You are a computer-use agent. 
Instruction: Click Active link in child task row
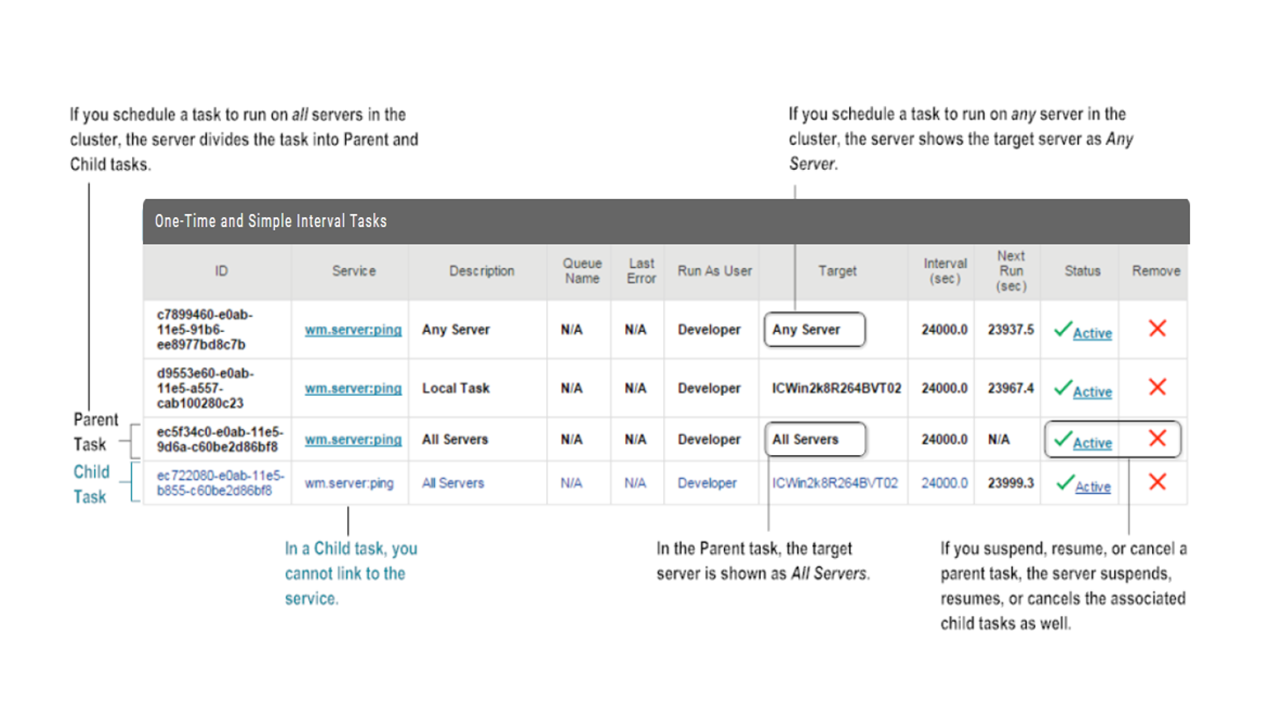1092,487
